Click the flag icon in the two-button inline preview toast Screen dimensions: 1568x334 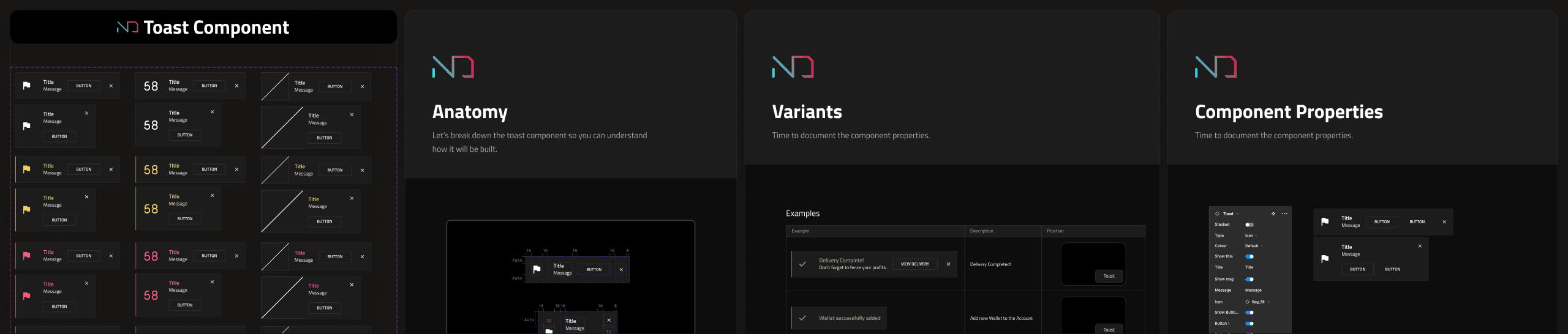point(1325,222)
